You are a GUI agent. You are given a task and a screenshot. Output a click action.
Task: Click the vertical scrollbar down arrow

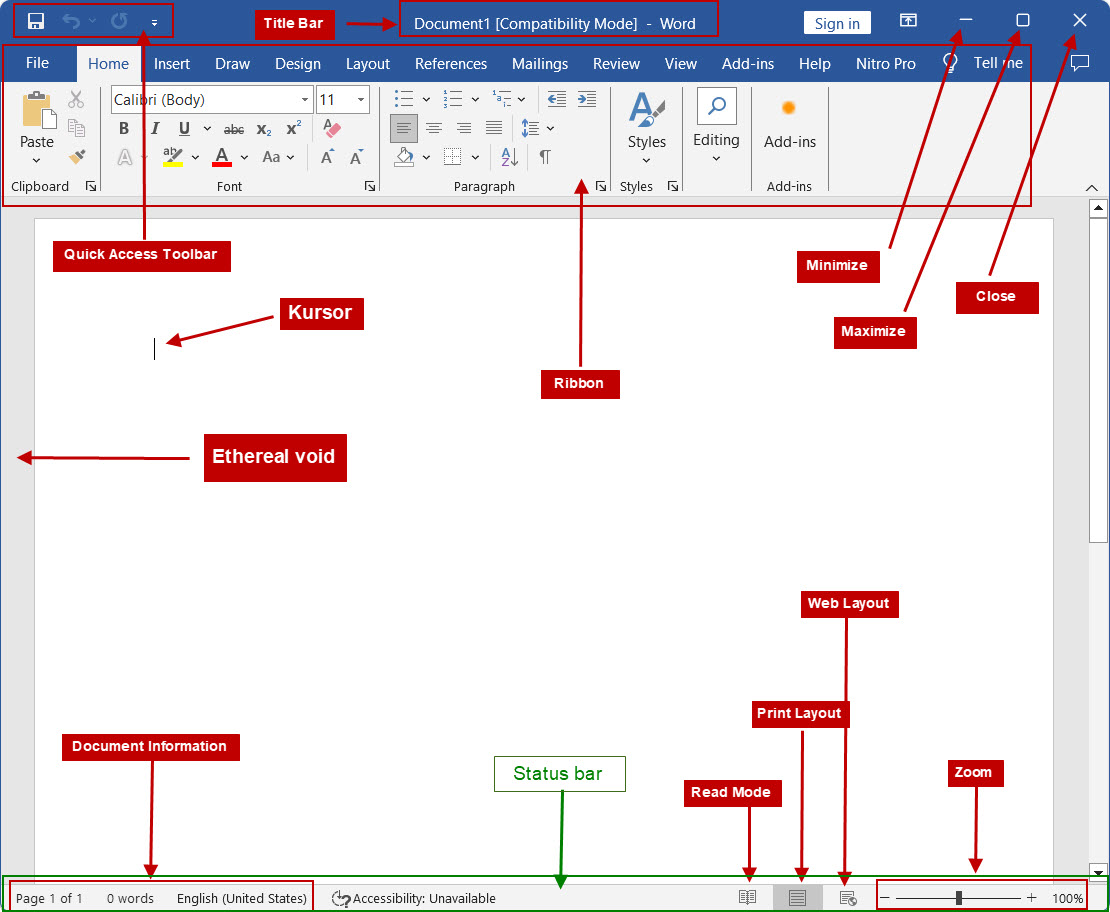1098,871
